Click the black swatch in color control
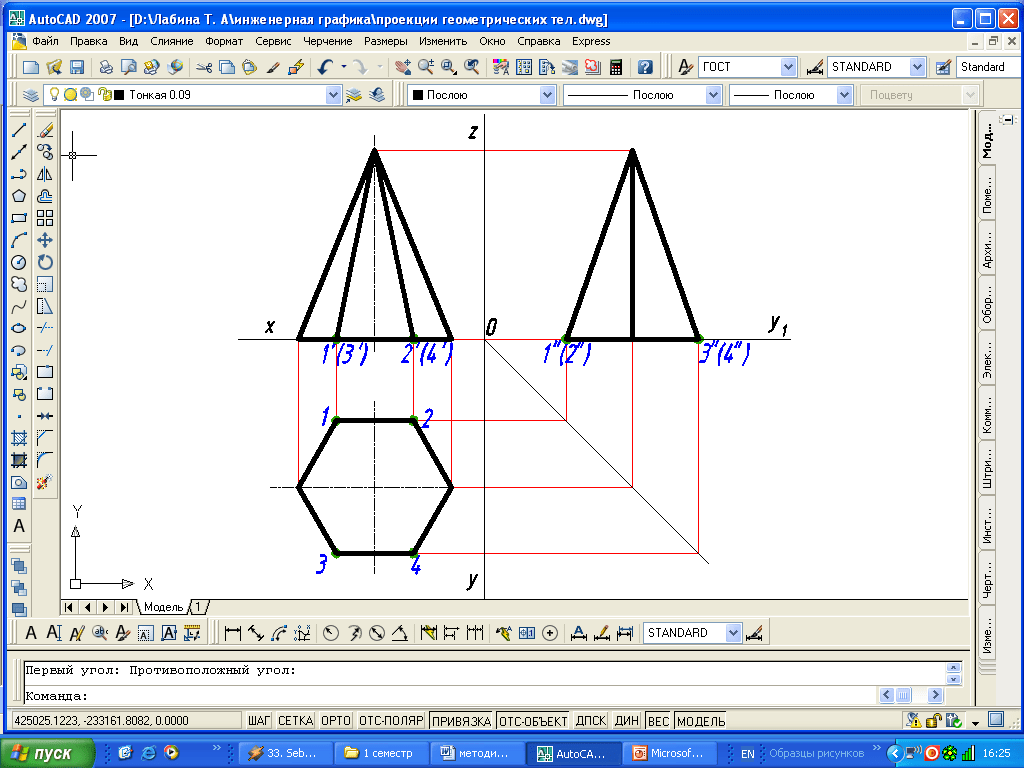This screenshot has height=768, width=1024. (418, 95)
